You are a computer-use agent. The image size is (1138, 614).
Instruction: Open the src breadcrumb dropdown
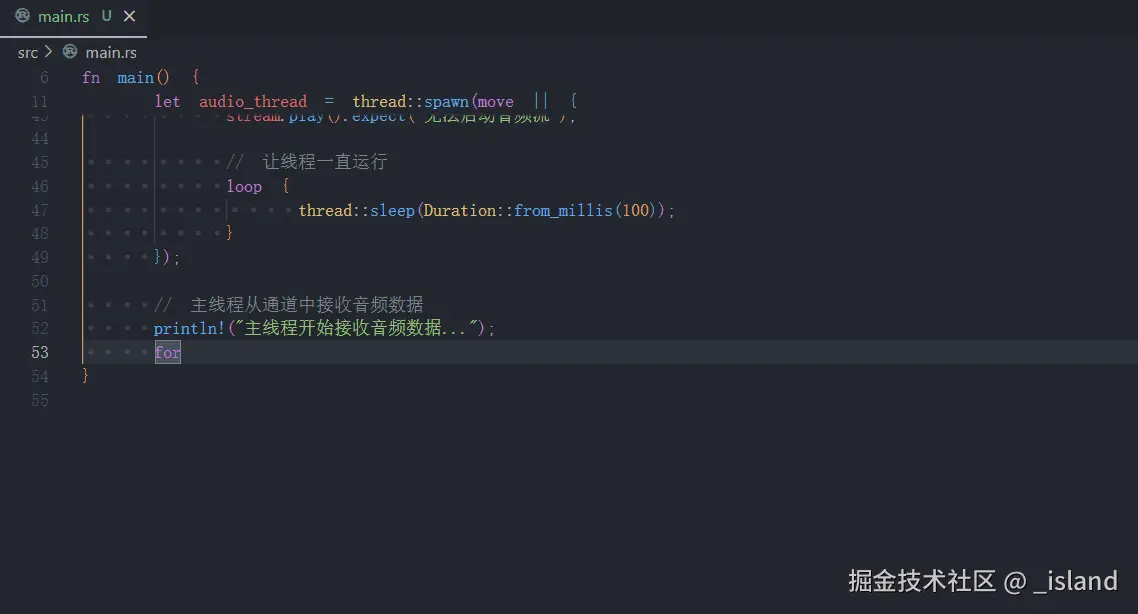(x=28, y=52)
